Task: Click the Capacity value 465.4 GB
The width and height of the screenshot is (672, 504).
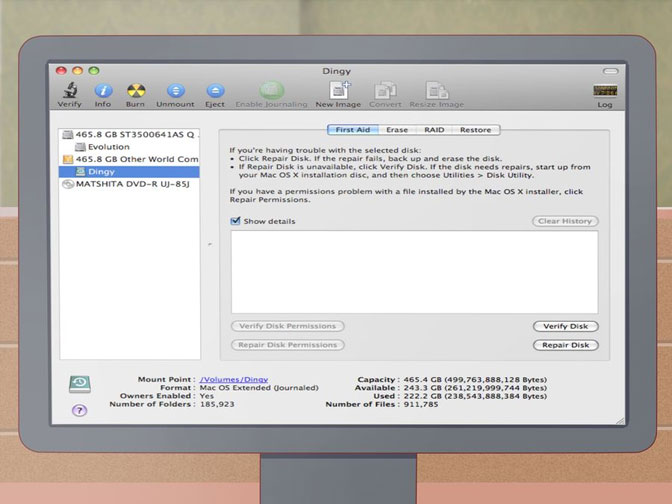Action: click(475, 380)
